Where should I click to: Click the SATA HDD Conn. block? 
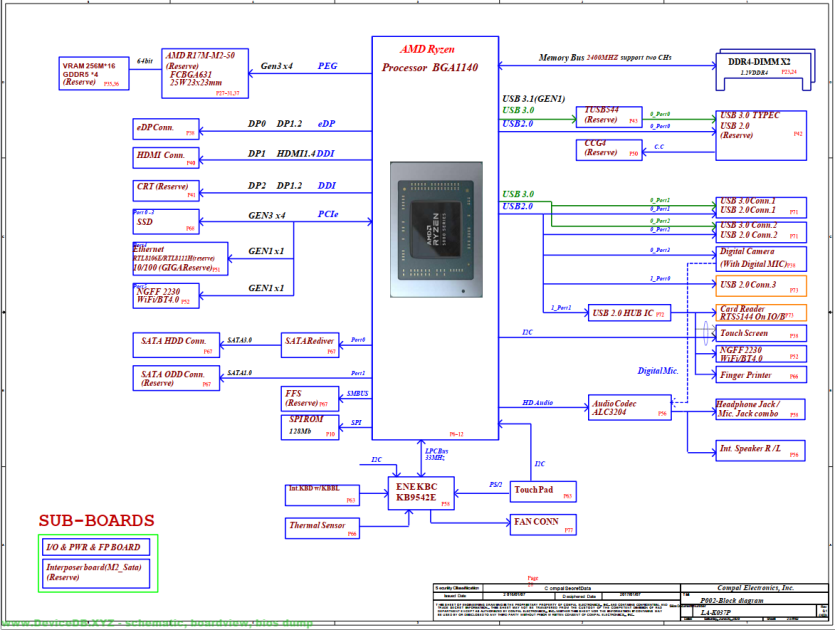pos(176,345)
